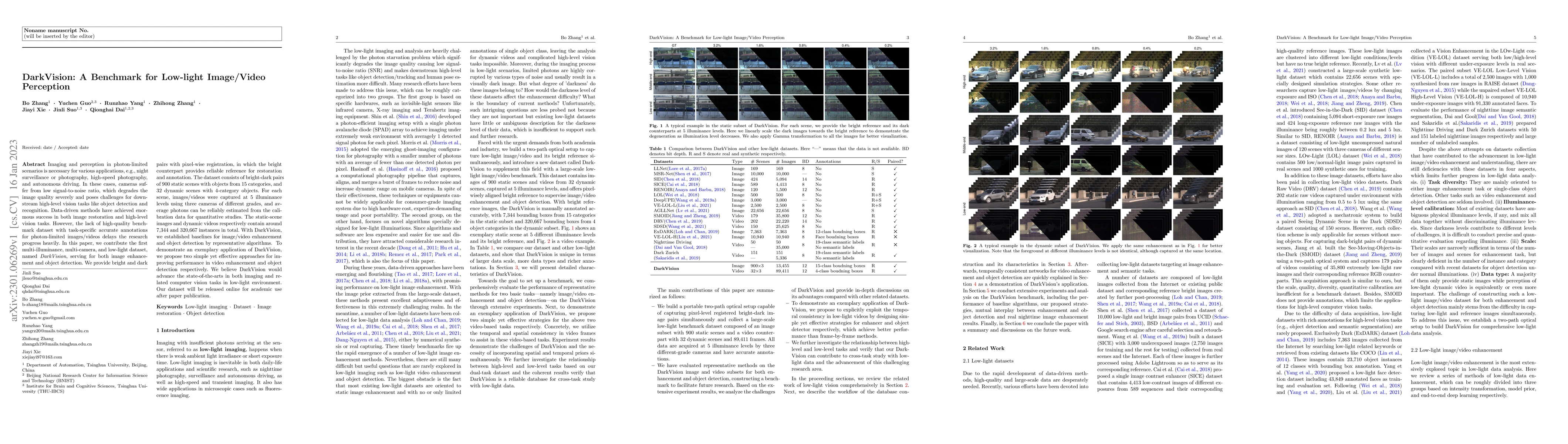Click the Wang et al., 2021 citation beside SDSD
This screenshot has height=444, width=1568.
tap(686, 226)
